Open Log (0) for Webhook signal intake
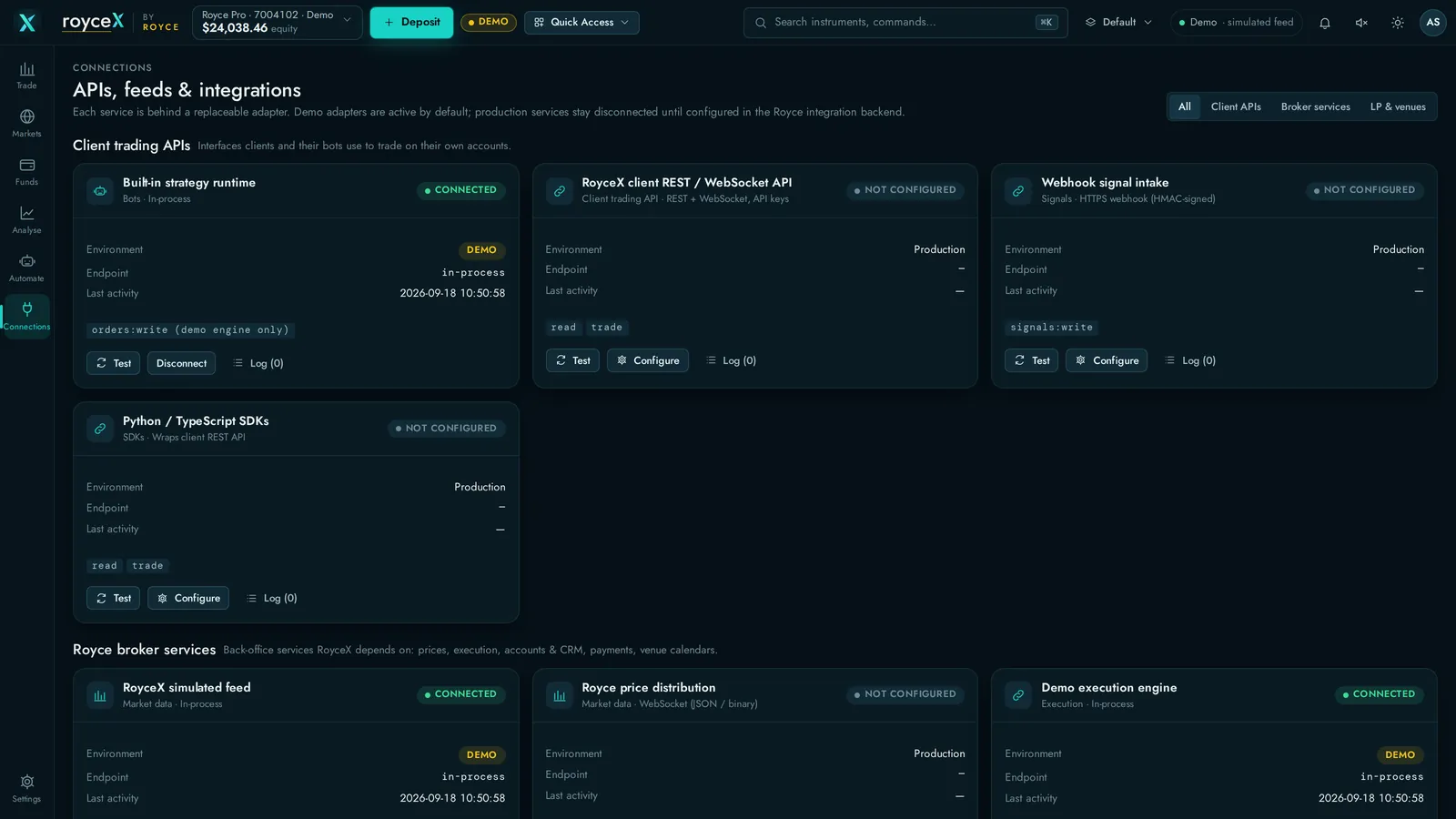This screenshot has height=819, width=1456. [x=1190, y=360]
